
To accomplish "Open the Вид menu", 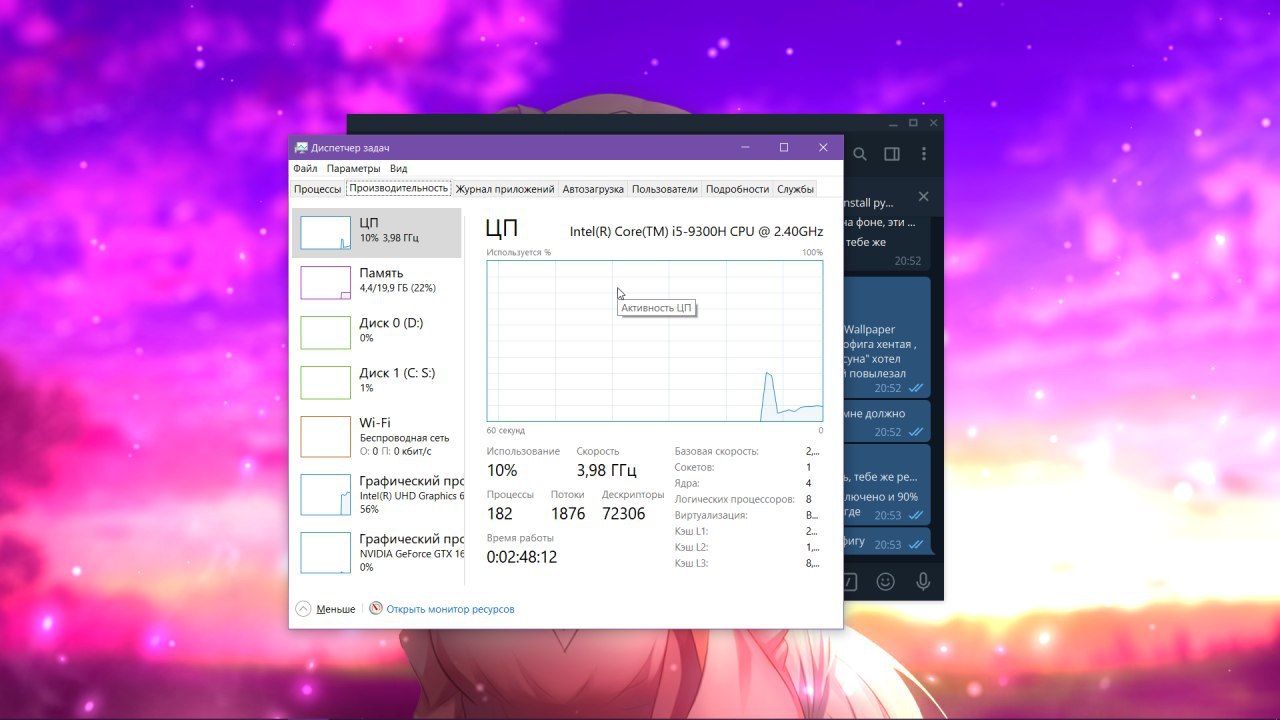I will [x=398, y=169].
